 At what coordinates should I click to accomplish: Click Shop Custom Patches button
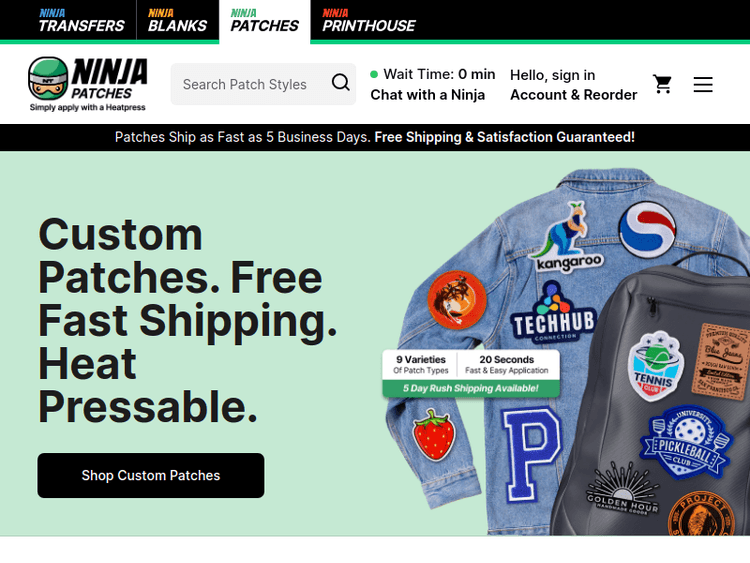(151, 475)
